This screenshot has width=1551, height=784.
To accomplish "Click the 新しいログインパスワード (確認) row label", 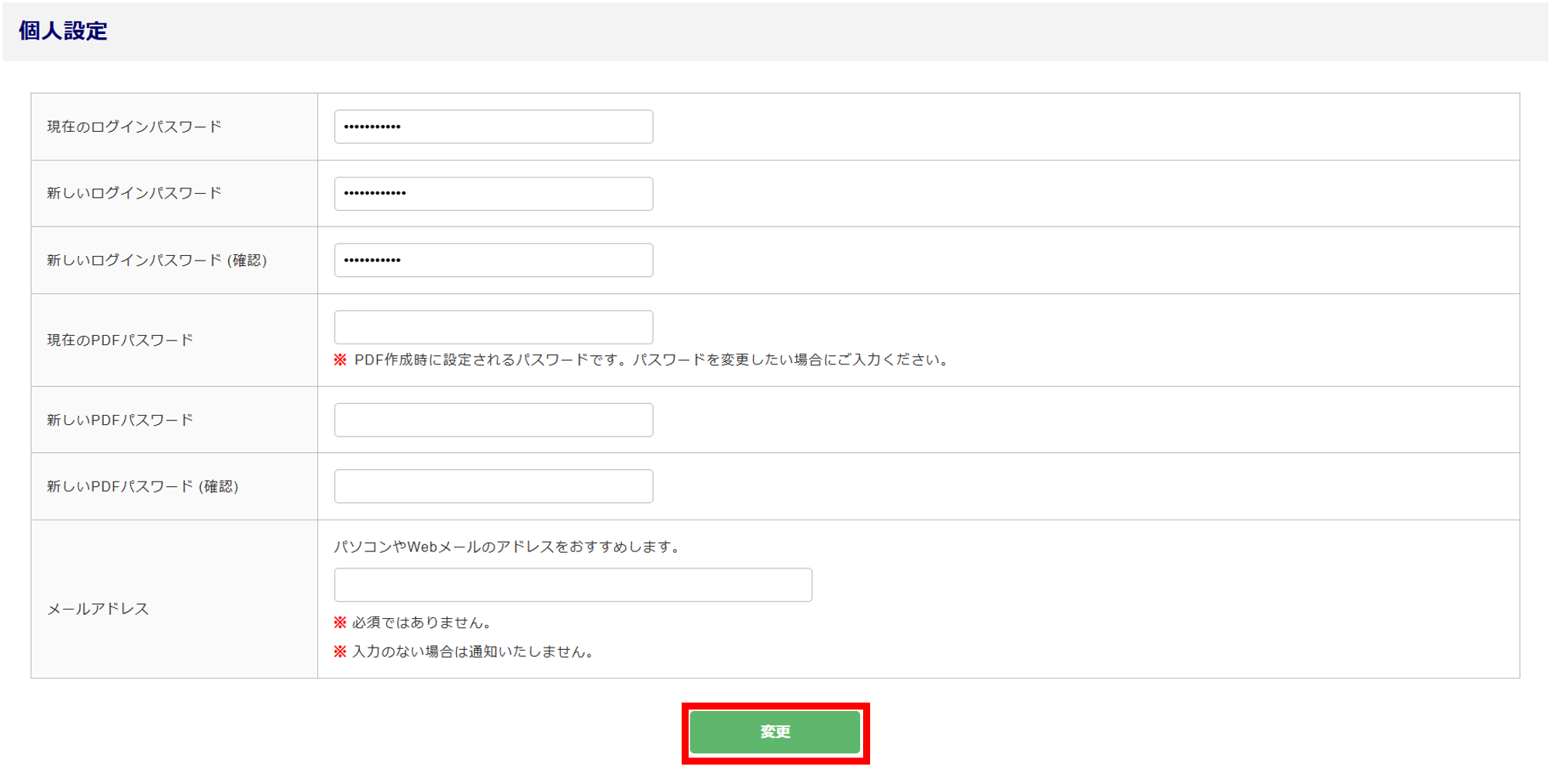I will (157, 261).
